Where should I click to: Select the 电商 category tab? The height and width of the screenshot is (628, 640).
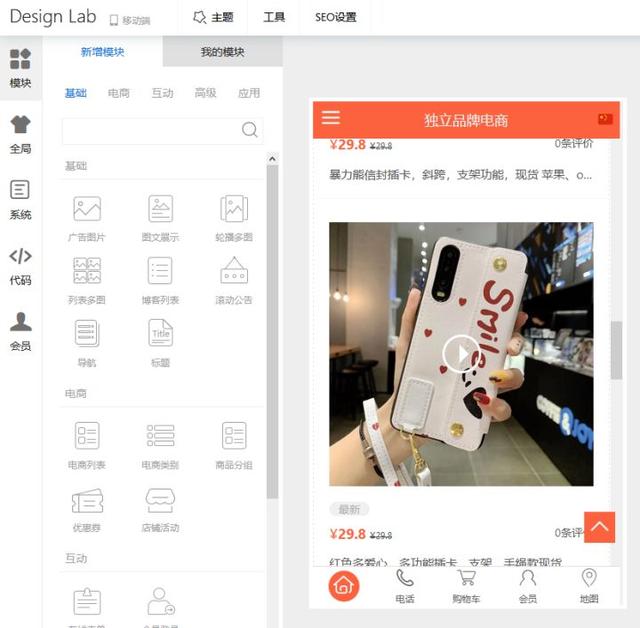pyautogui.click(x=119, y=93)
